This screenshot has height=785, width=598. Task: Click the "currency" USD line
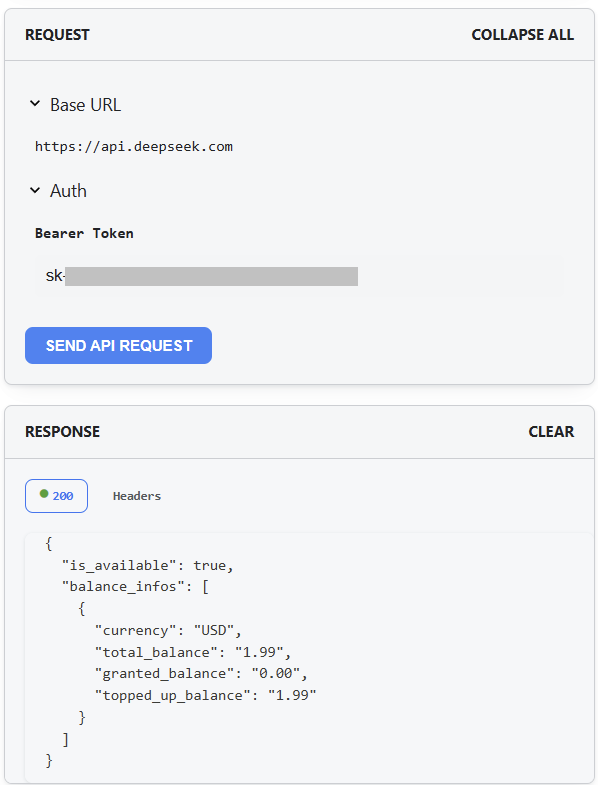point(168,630)
